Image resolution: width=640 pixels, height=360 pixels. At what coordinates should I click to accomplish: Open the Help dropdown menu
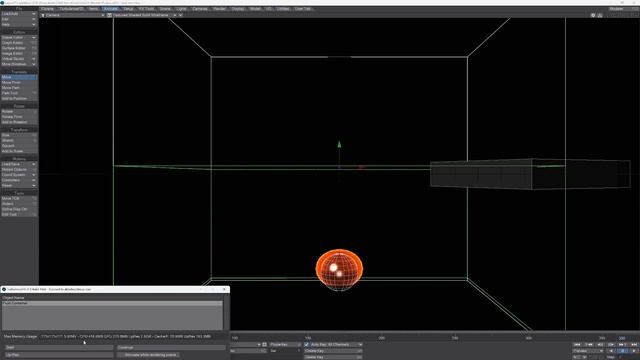pyautogui.click(x=19, y=24)
